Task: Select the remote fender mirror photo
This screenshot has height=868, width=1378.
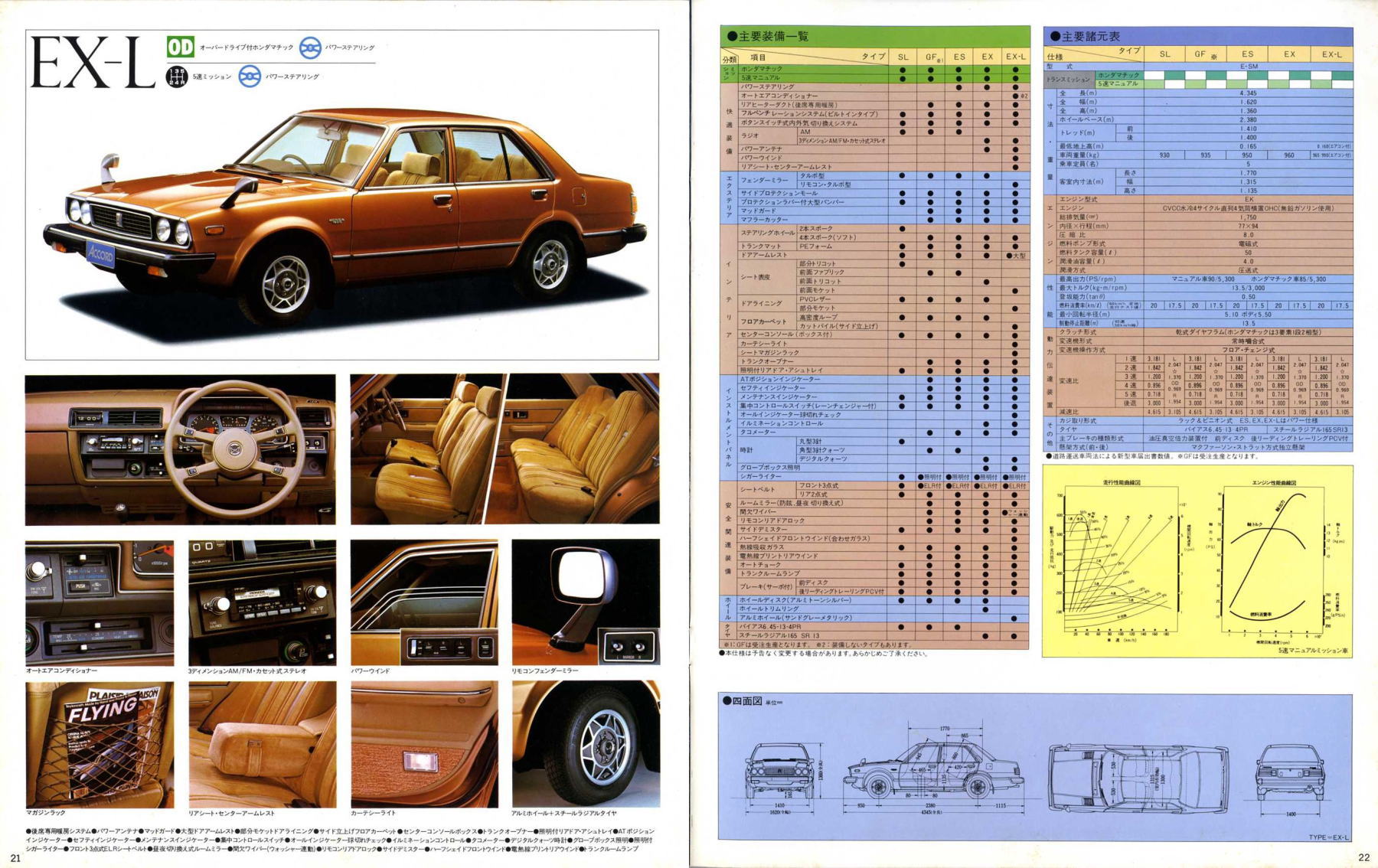Action: pyautogui.click(x=586, y=602)
